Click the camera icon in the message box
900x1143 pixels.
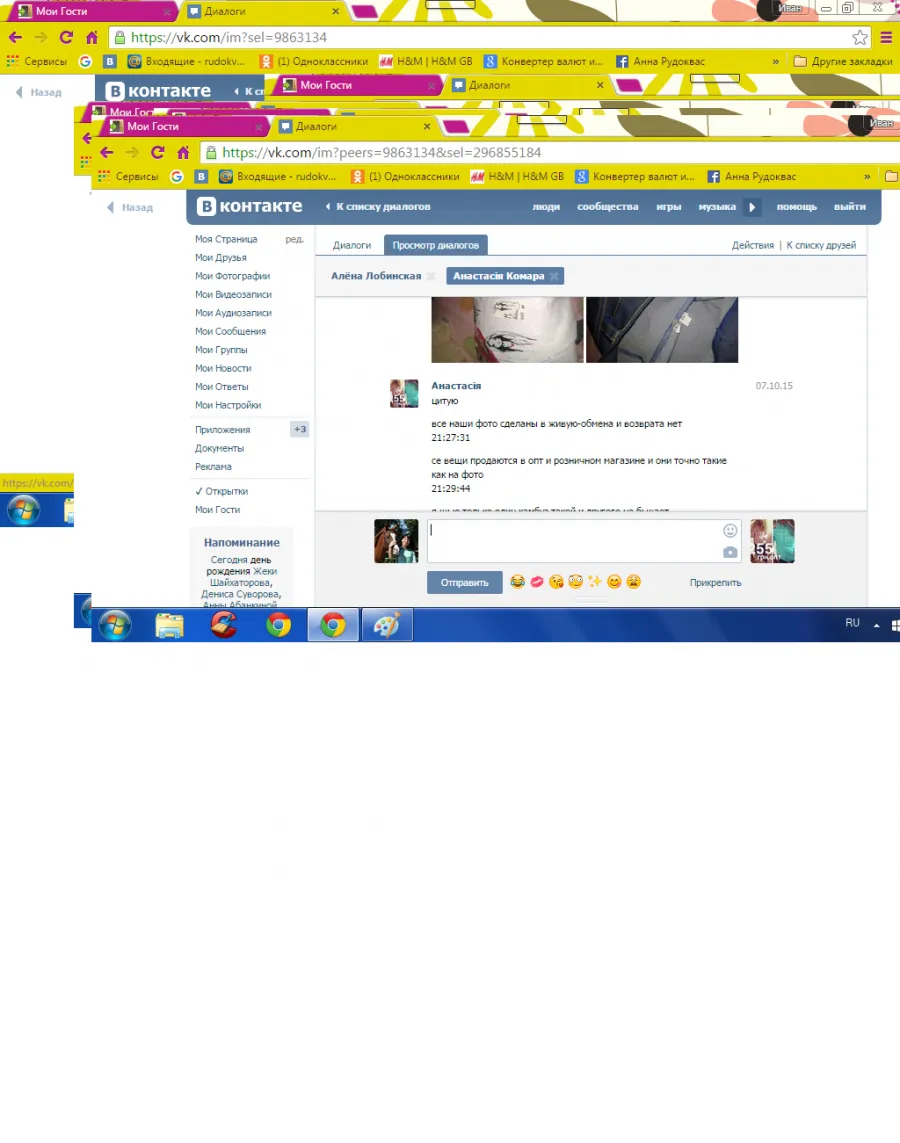coord(729,553)
